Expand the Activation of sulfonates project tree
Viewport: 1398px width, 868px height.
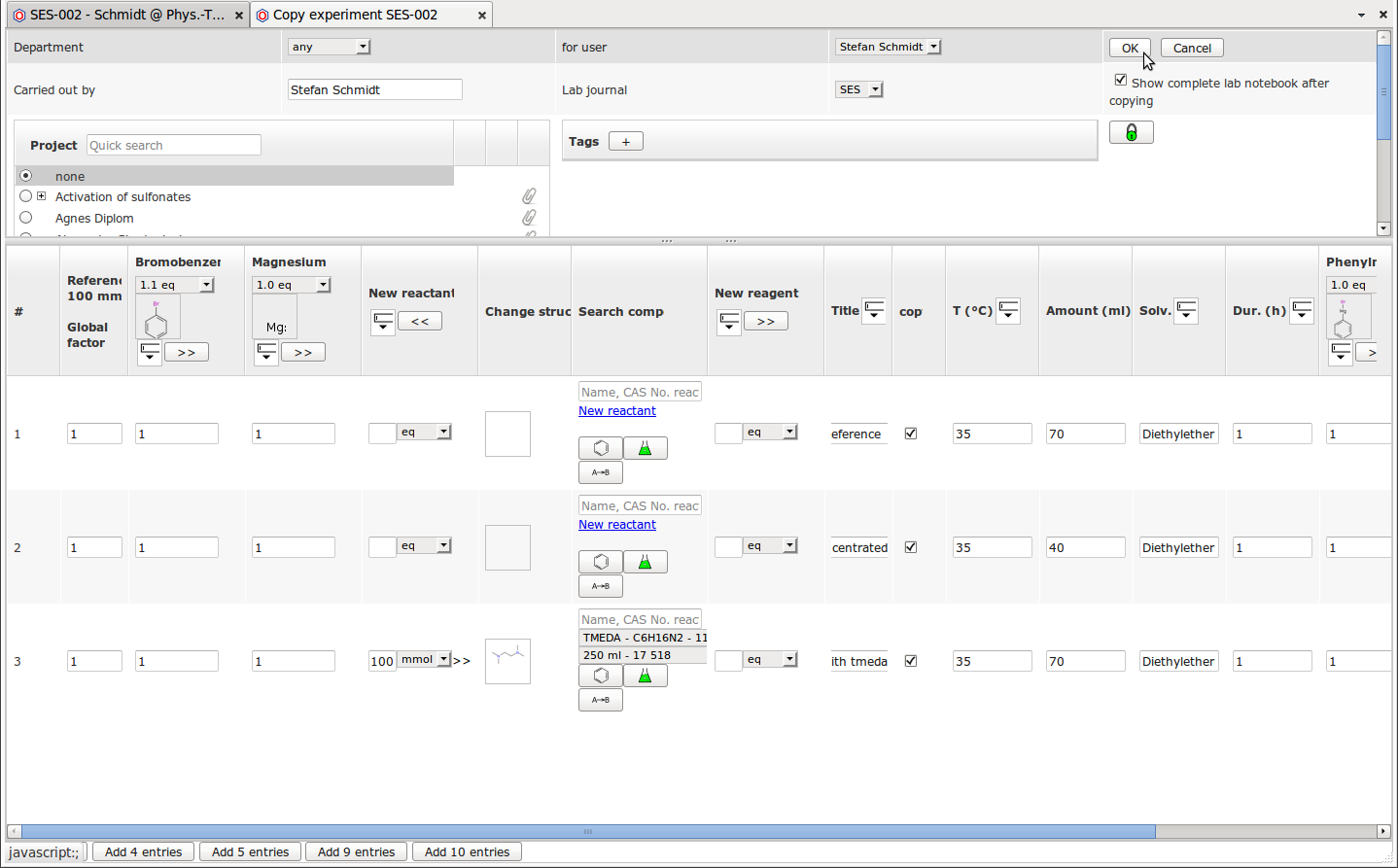(x=42, y=196)
